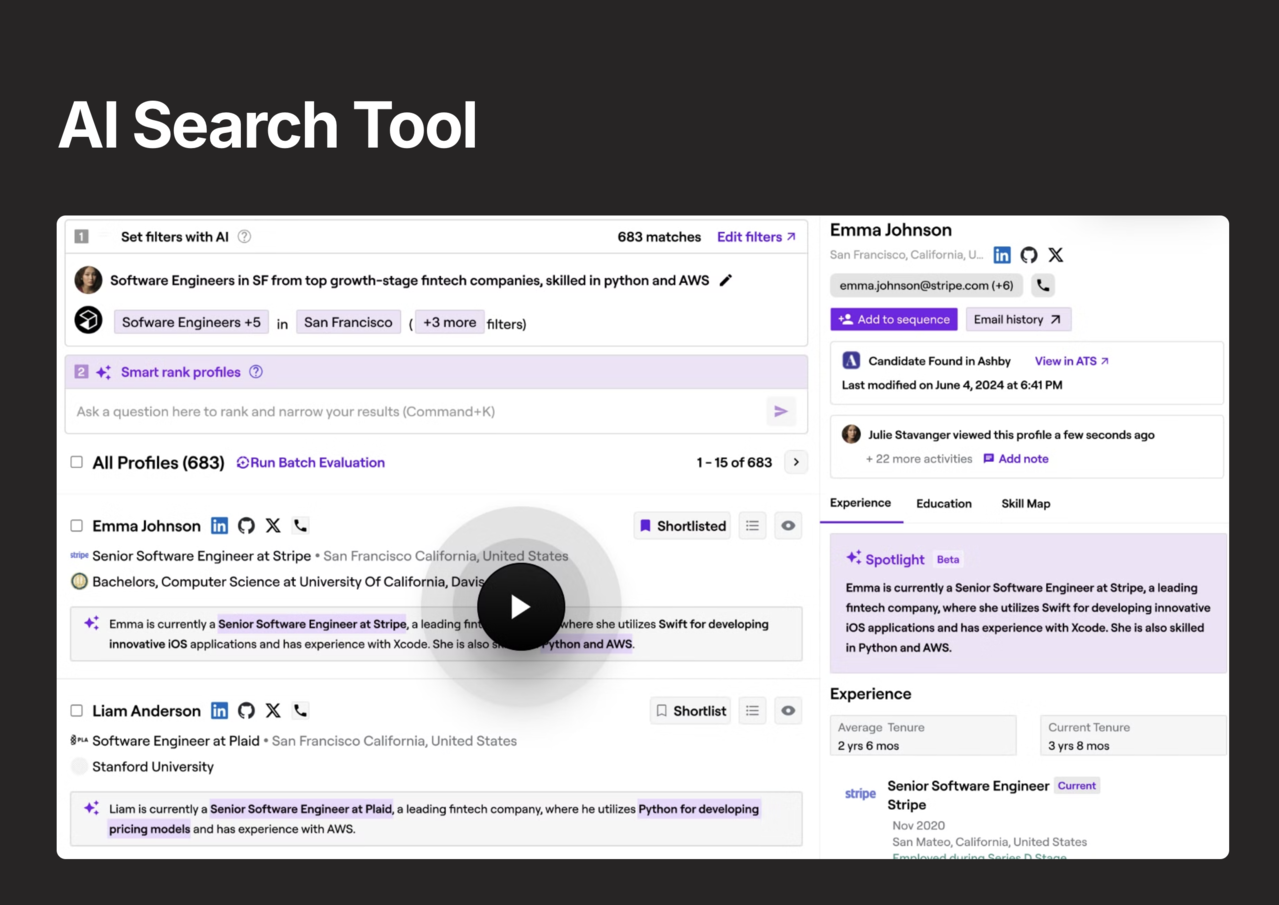Open Liam Anderson's X profile icon
This screenshot has height=905, width=1279.
(273, 711)
